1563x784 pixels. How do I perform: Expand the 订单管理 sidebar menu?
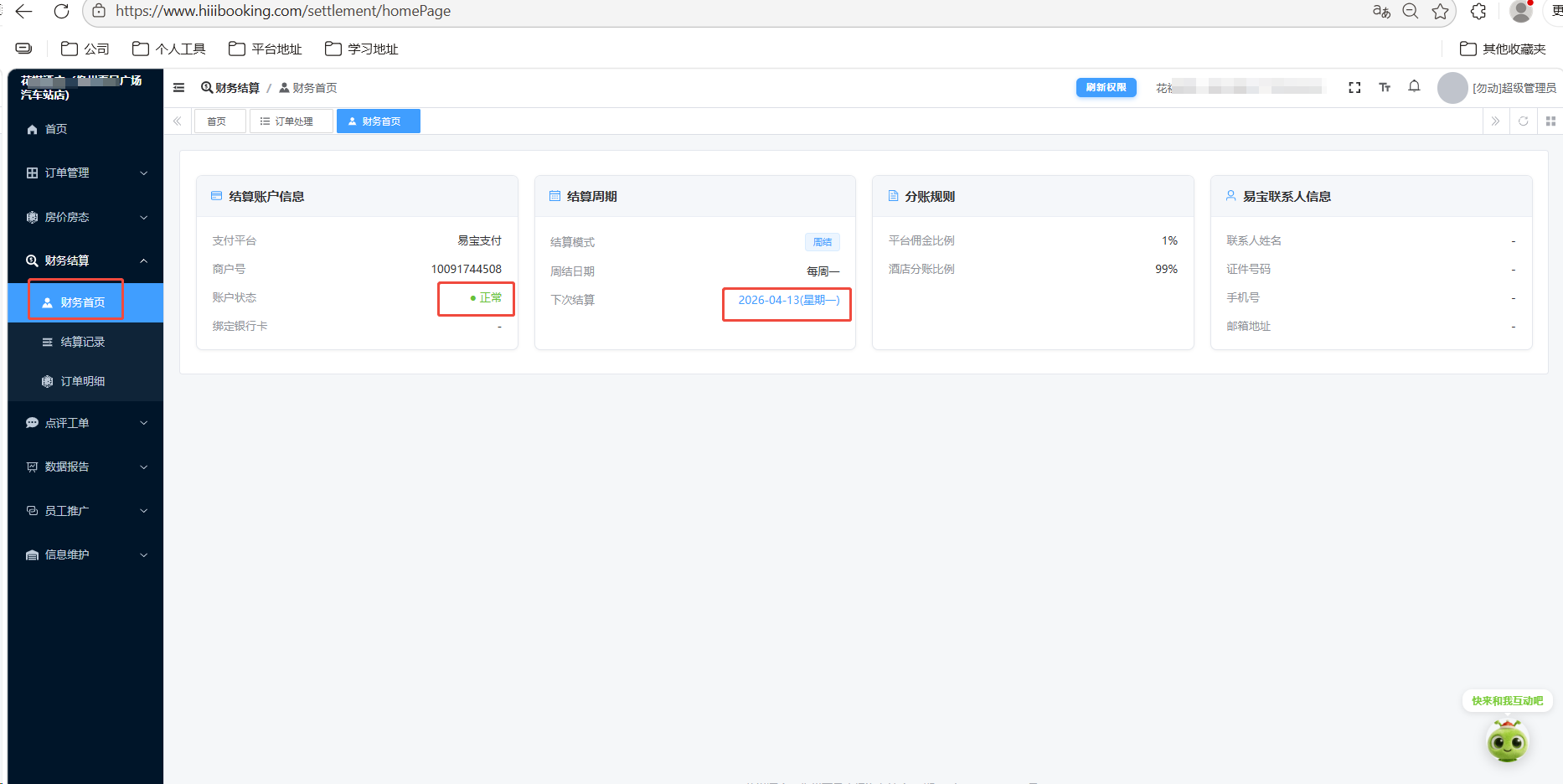(84, 173)
